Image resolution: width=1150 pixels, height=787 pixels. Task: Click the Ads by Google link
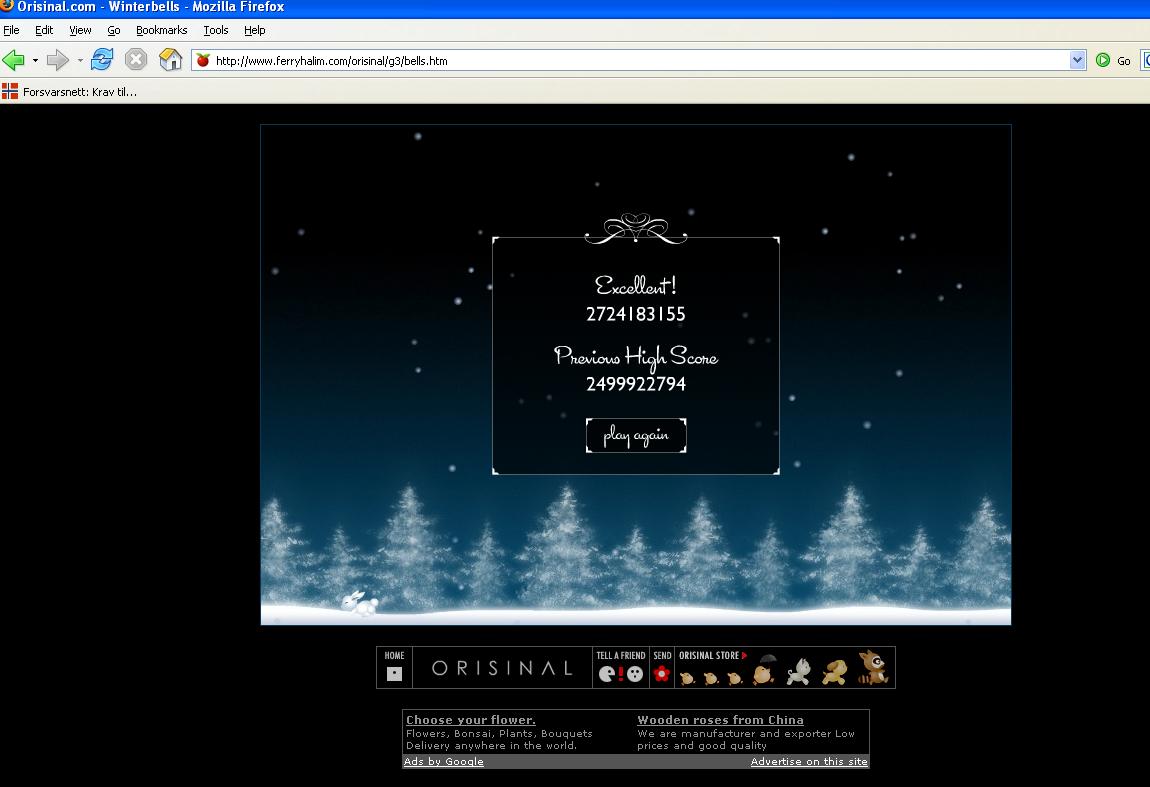pos(444,761)
